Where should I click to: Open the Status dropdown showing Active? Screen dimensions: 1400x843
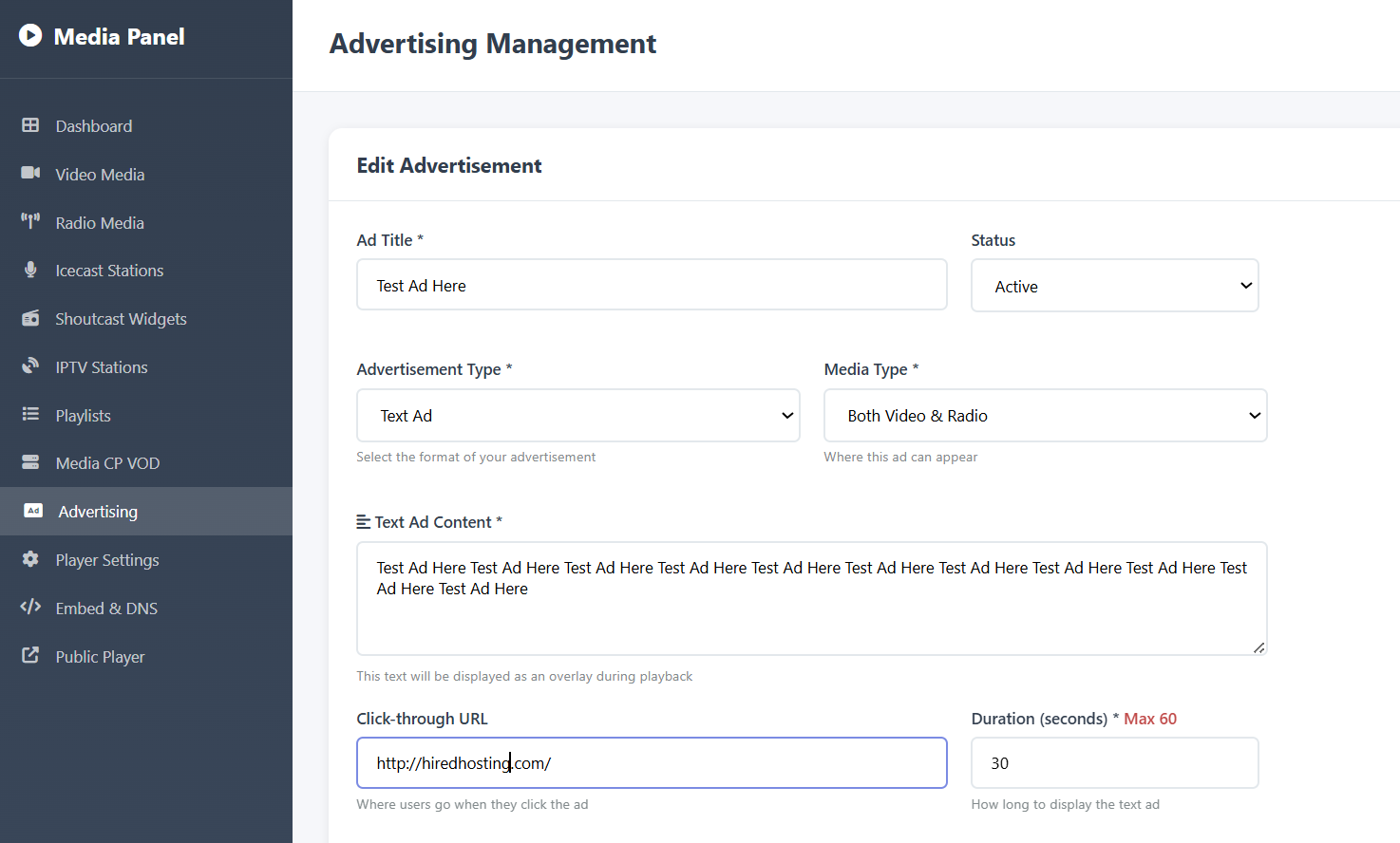coord(1114,286)
